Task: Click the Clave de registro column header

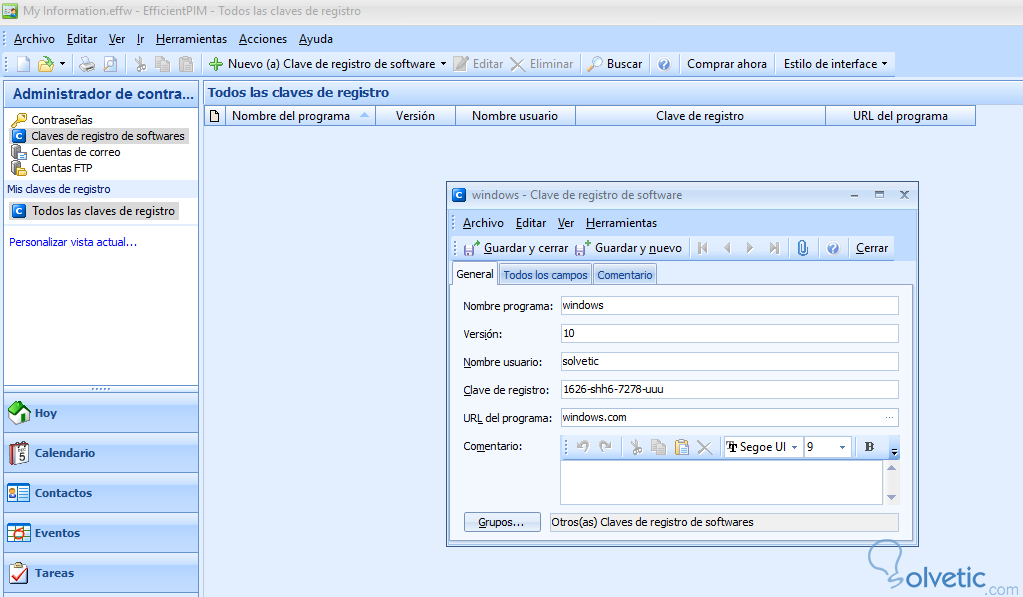Action: click(x=700, y=116)
